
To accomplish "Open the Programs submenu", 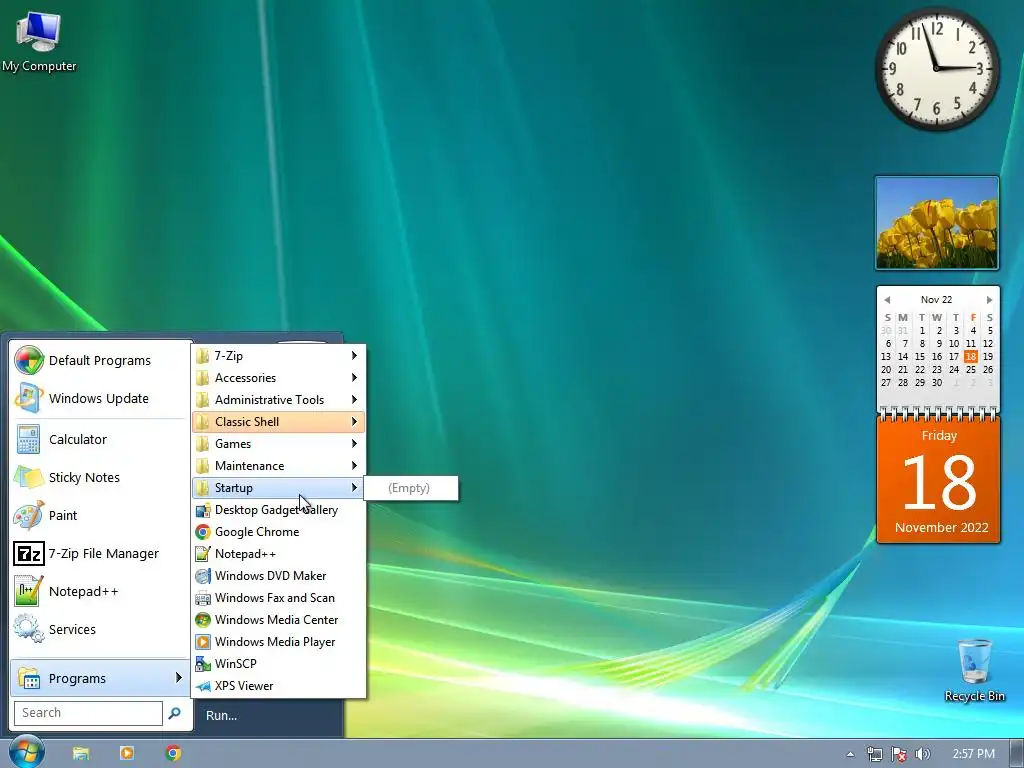I will [x=99, y=678].
